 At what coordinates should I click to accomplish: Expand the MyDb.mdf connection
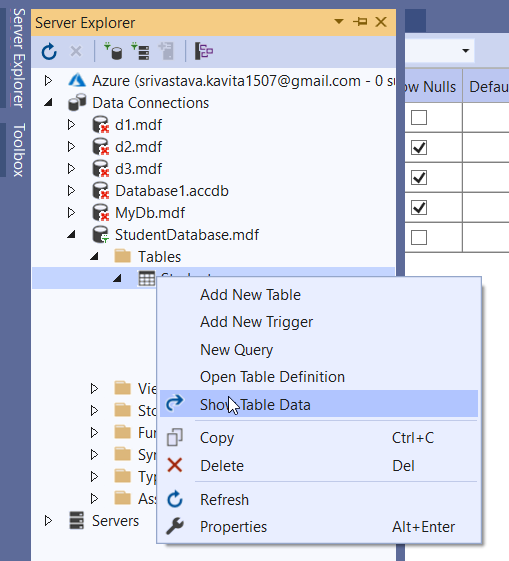pos(72,213)
